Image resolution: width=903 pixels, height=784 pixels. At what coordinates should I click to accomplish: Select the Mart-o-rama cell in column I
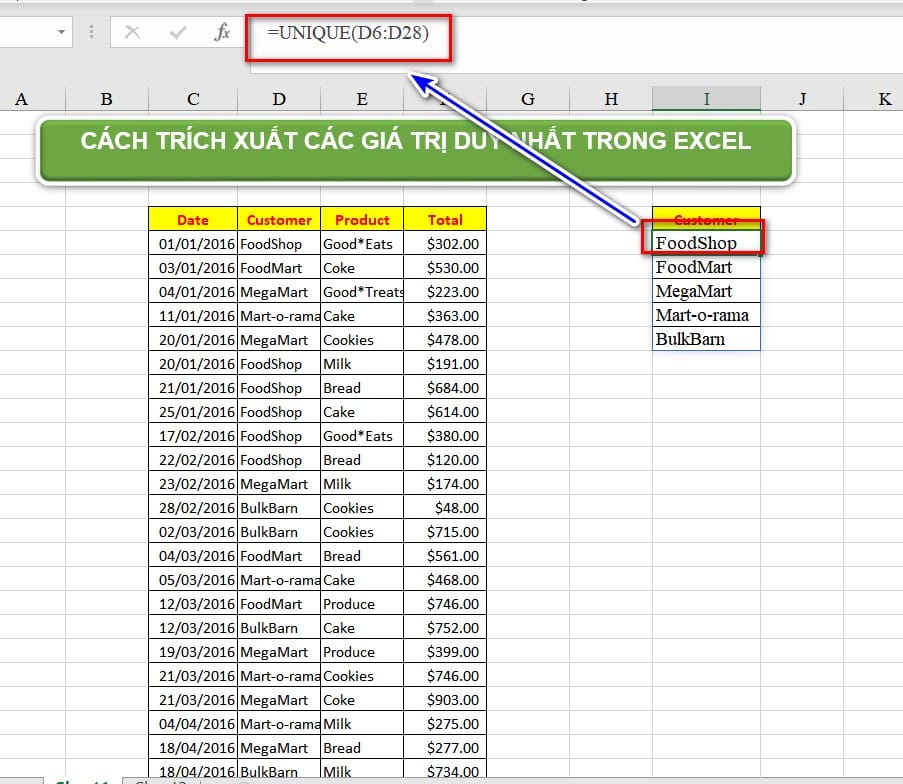click(x=705, y=315)
